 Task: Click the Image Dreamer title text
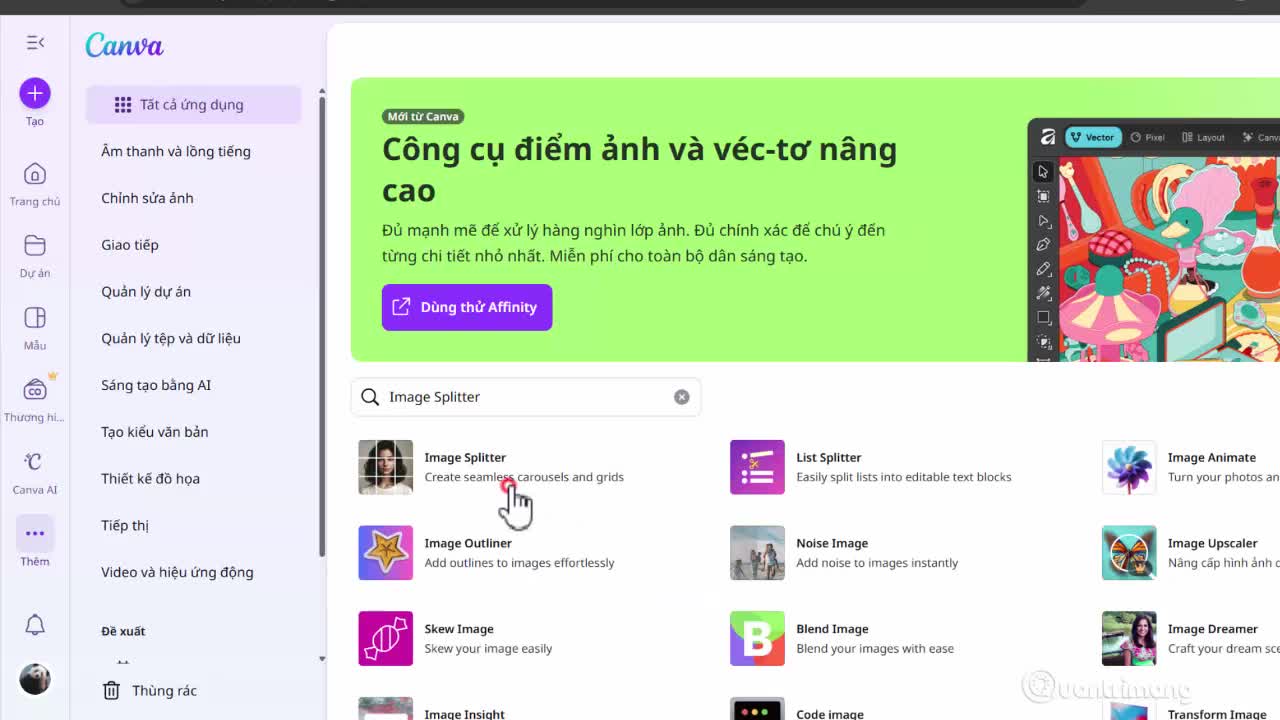[1213, 629]
